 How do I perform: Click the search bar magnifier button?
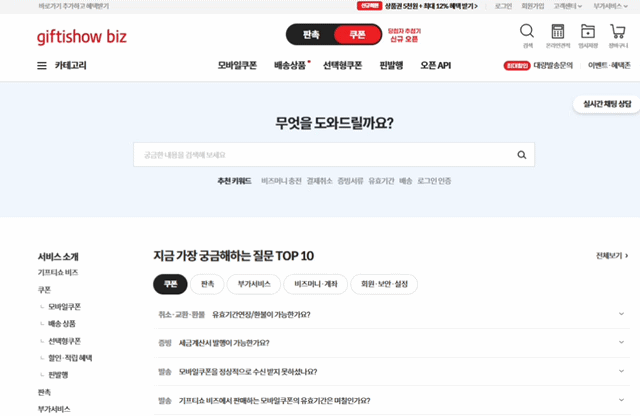(x=521, y=155)
